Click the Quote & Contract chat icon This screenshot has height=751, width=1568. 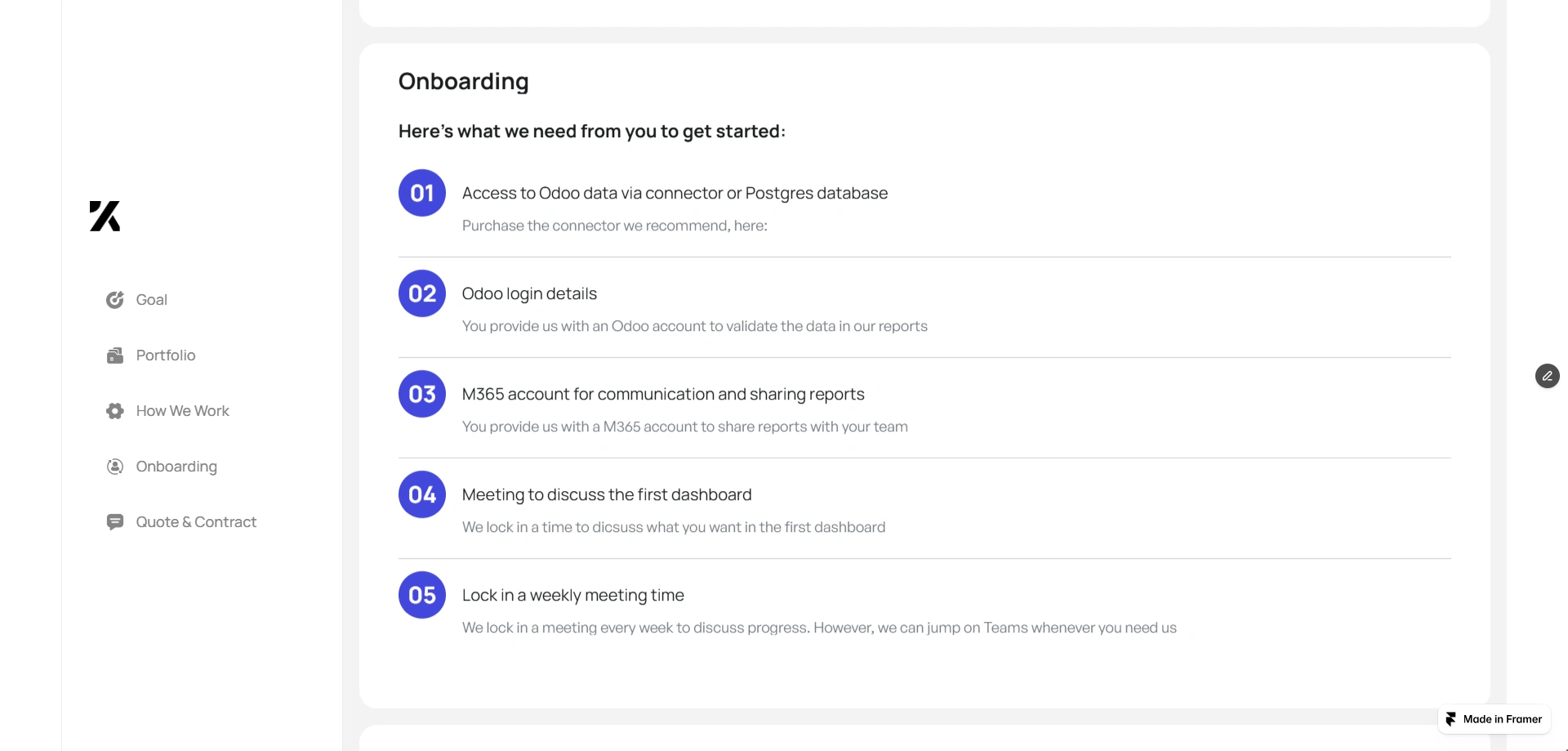(x=115, y=522)
